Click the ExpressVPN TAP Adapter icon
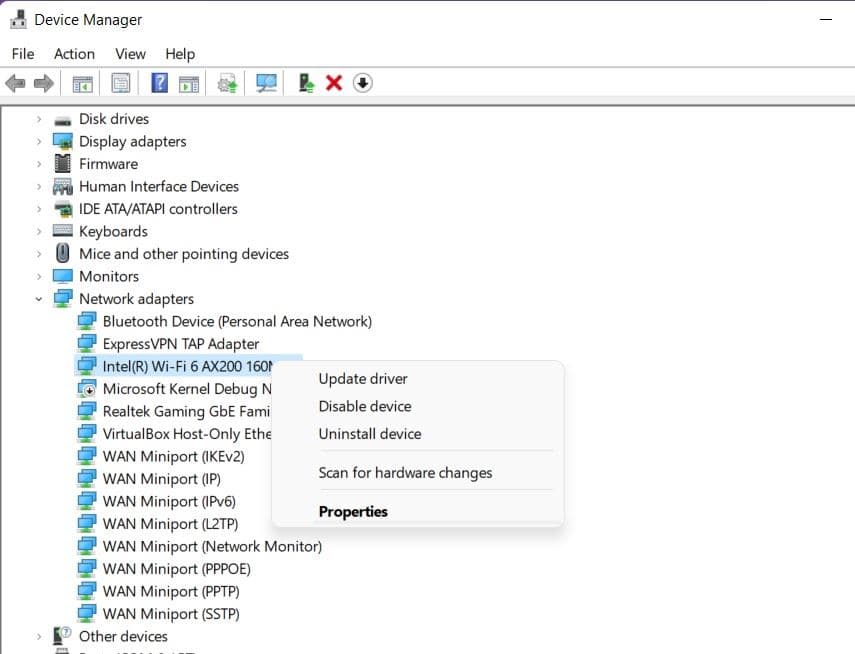The height and width of the screenshot is (654, 855). [87, 344]
